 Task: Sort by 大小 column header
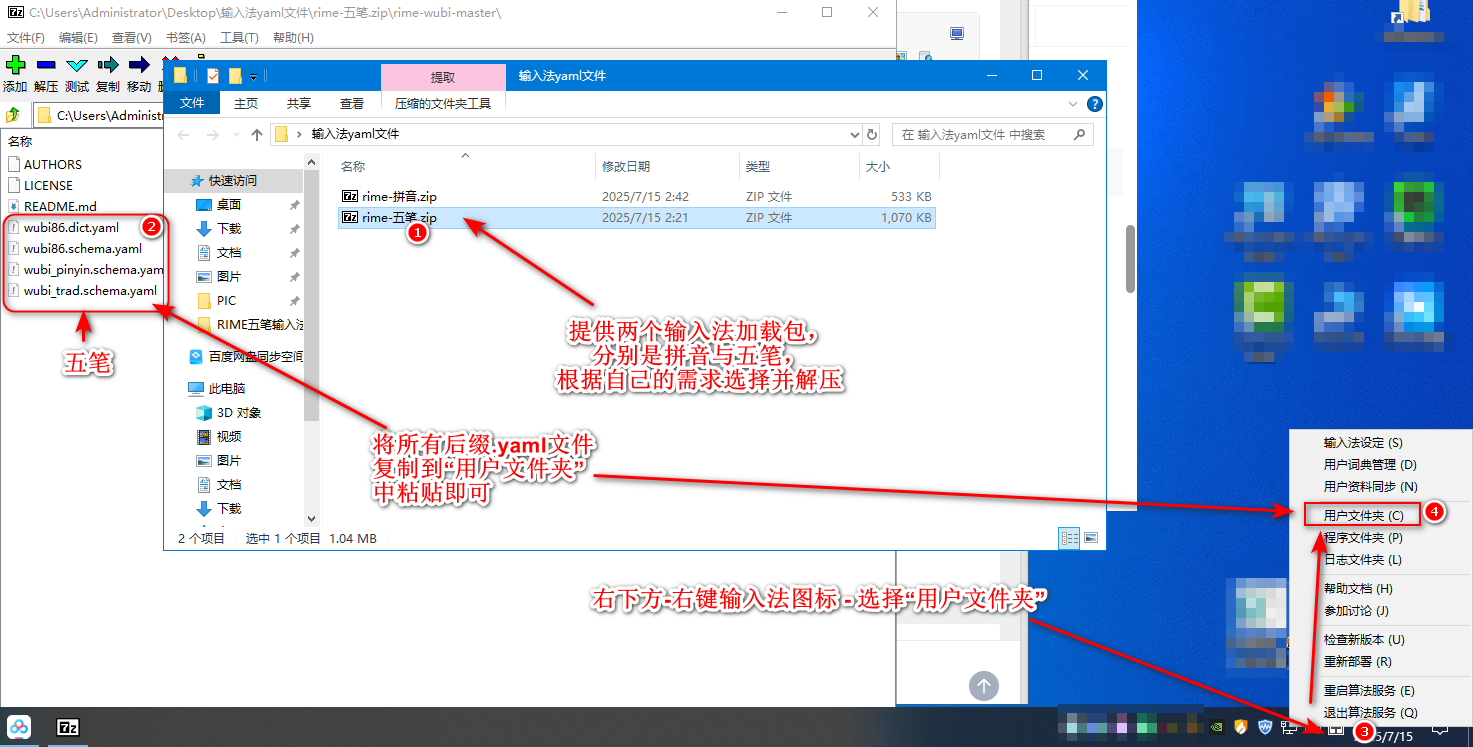898,167
